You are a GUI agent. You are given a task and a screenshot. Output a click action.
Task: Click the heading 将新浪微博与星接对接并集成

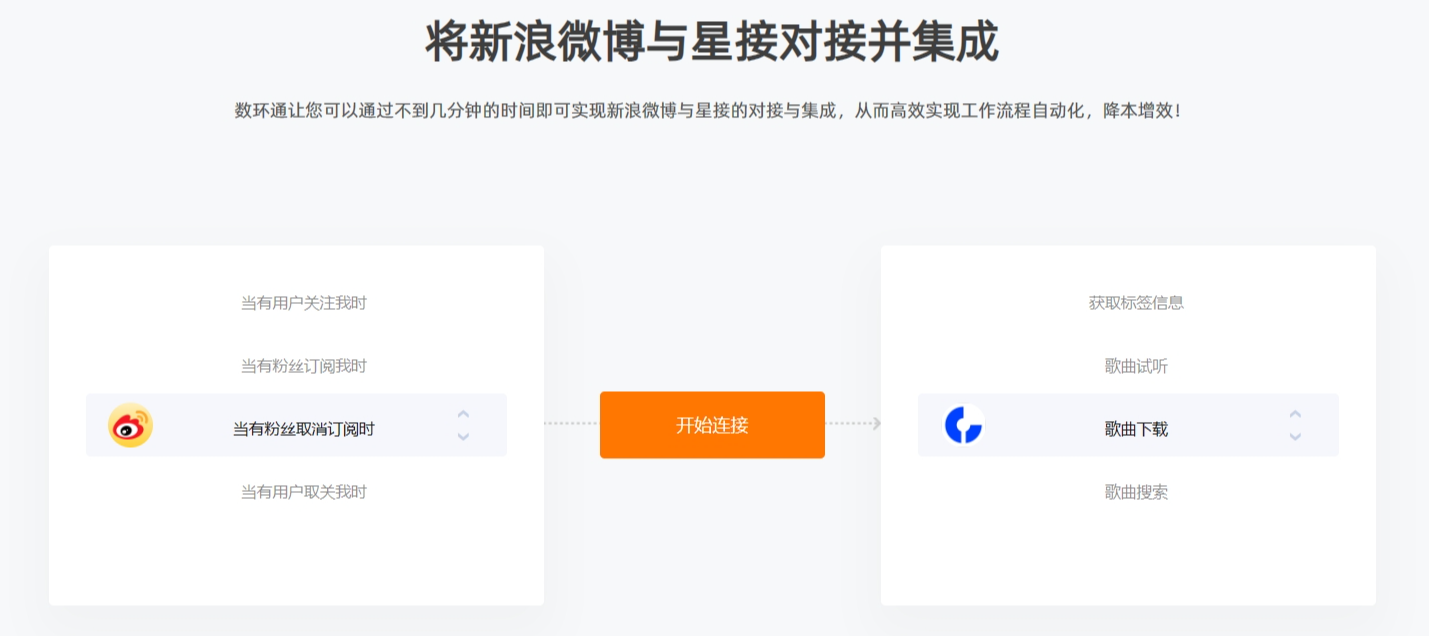click(712, 42)
